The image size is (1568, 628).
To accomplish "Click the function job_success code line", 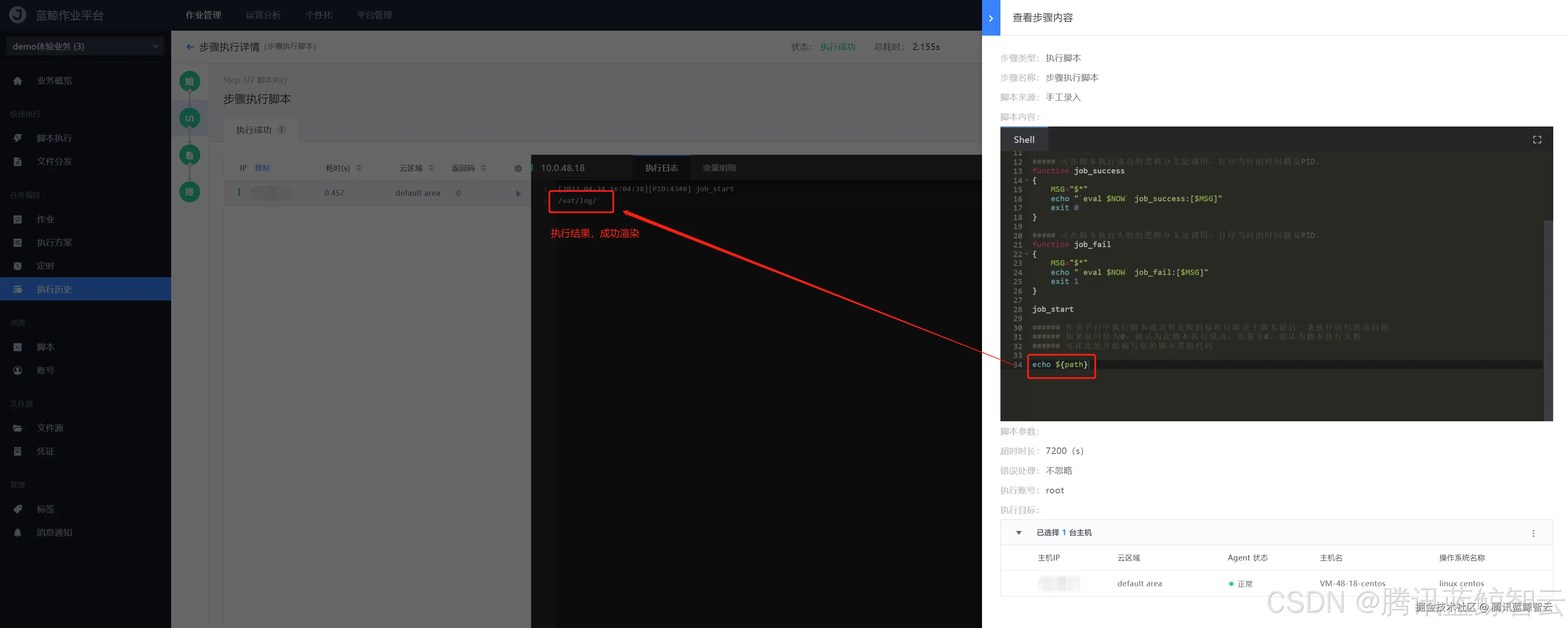I will (1078, 171).
